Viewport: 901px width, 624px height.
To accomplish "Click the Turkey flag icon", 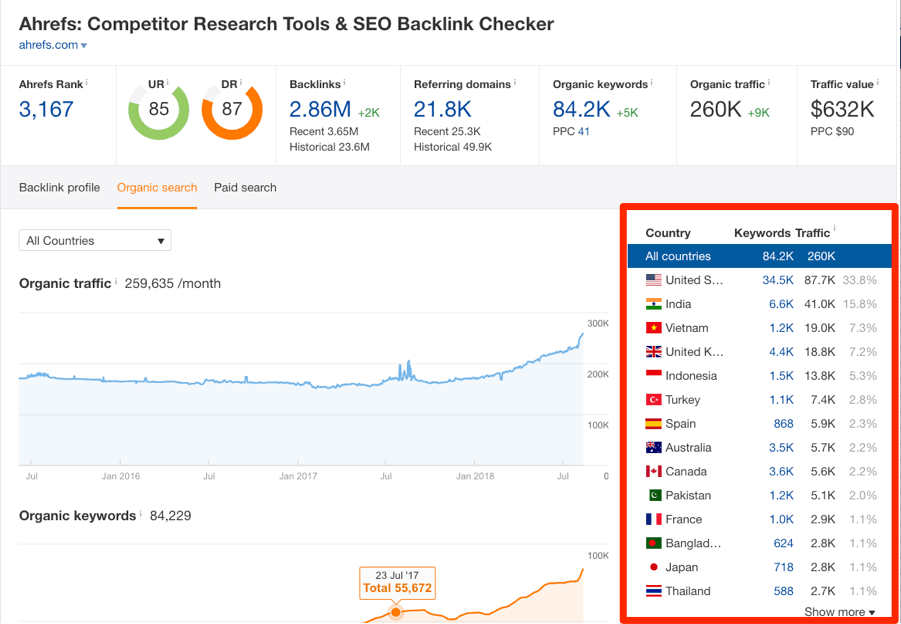I will (x=655, y=400).
